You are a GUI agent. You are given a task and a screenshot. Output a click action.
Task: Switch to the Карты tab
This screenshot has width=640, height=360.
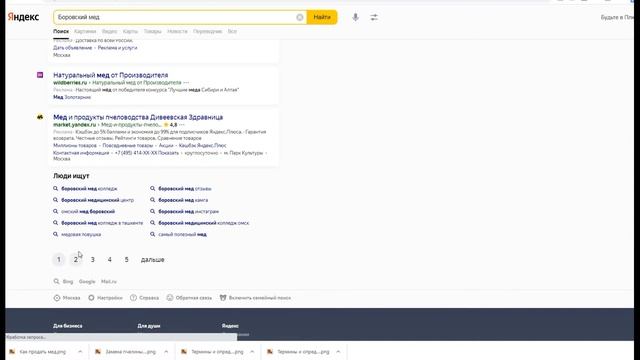coord(130,31)
